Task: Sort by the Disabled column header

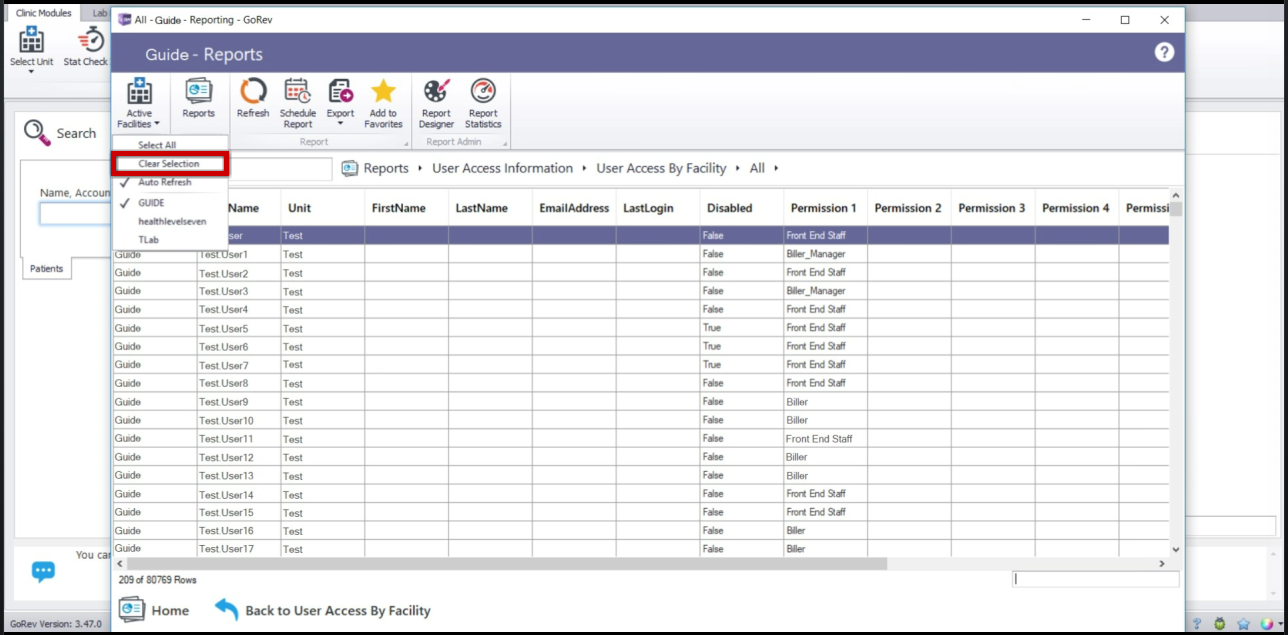Action: 741,208
